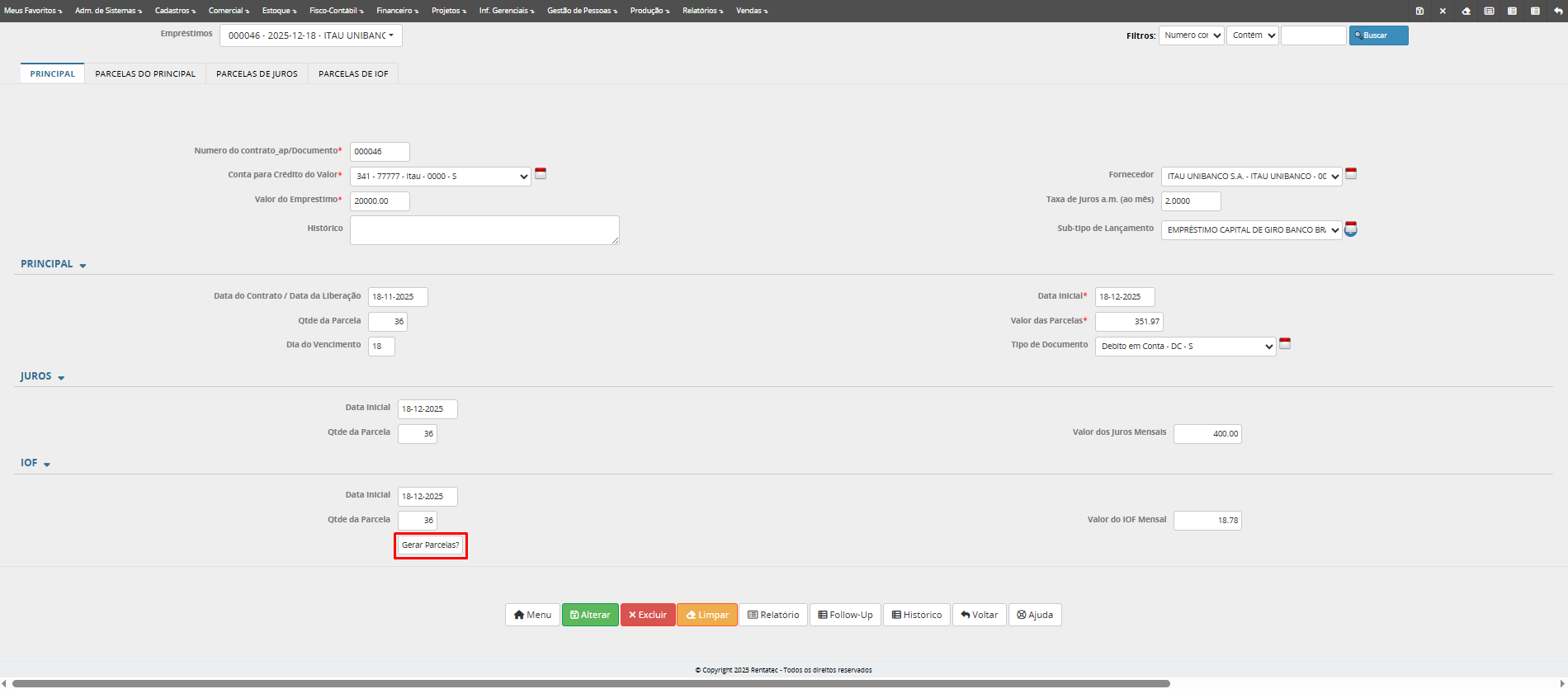
Task: Click icon next to Tipo de Documento
Action: tap(1285, 344)
